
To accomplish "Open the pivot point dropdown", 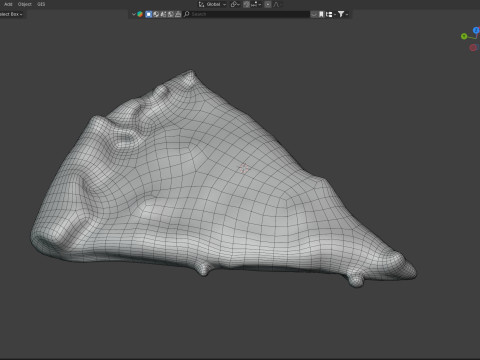I will 235,4.
